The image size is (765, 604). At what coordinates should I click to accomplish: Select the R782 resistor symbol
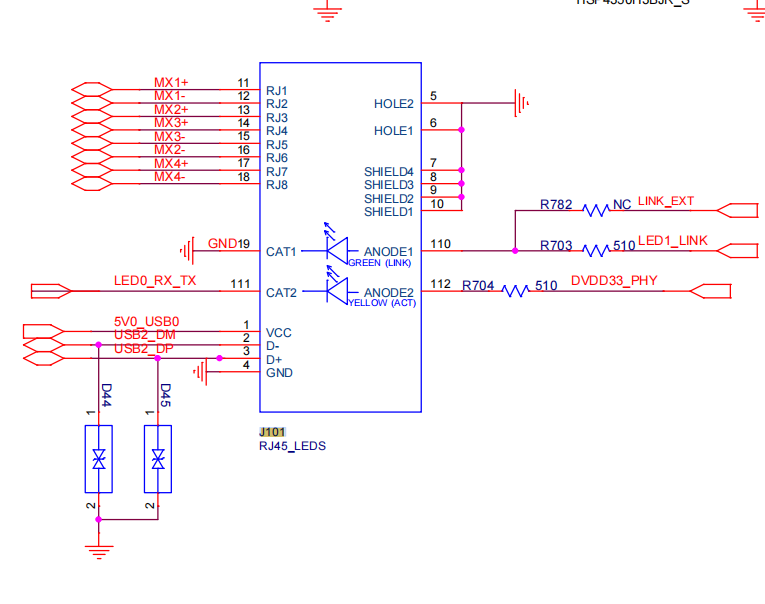596,210
